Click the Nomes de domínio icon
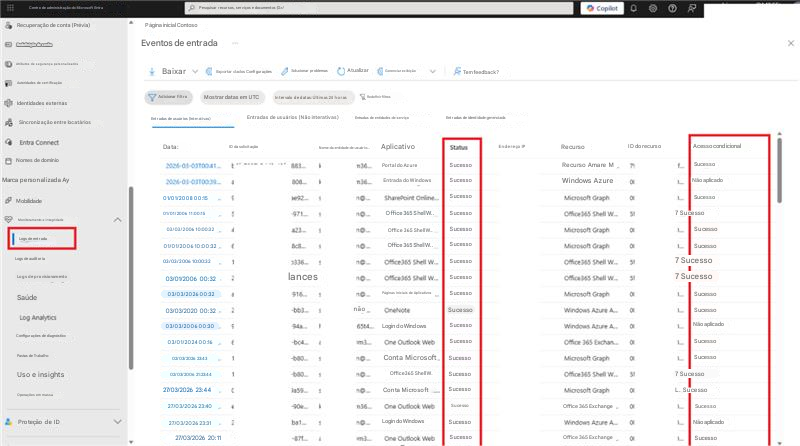Image resolution: width=800 pixels, height=446 pixels. [8, 161]
